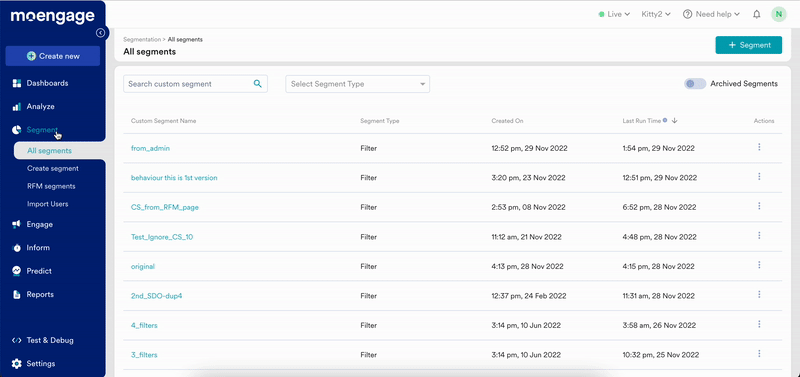Open the CS_from_RFM_page segment link

(165, 208)
